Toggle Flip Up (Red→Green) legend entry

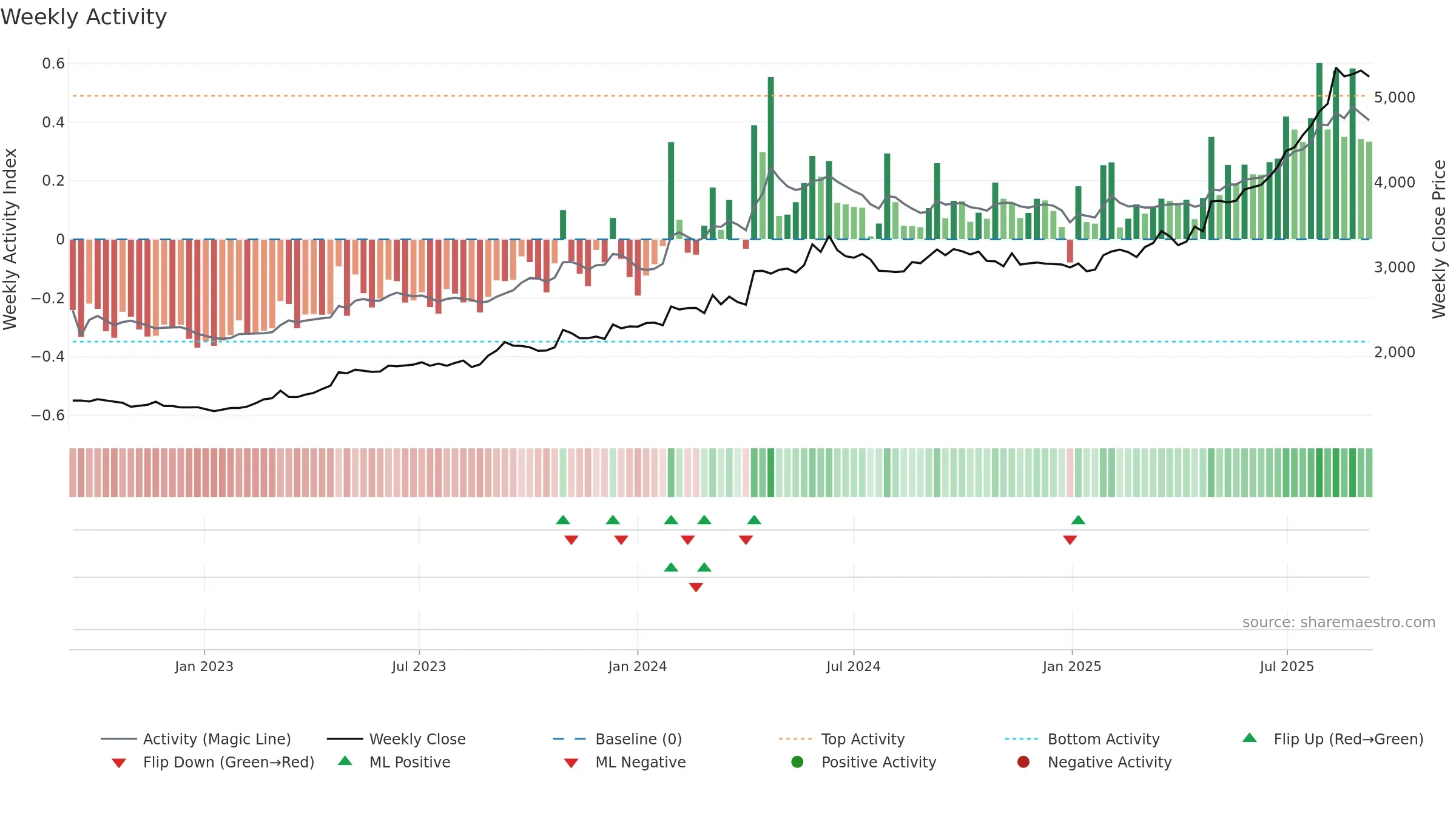tap(1333, 739)
